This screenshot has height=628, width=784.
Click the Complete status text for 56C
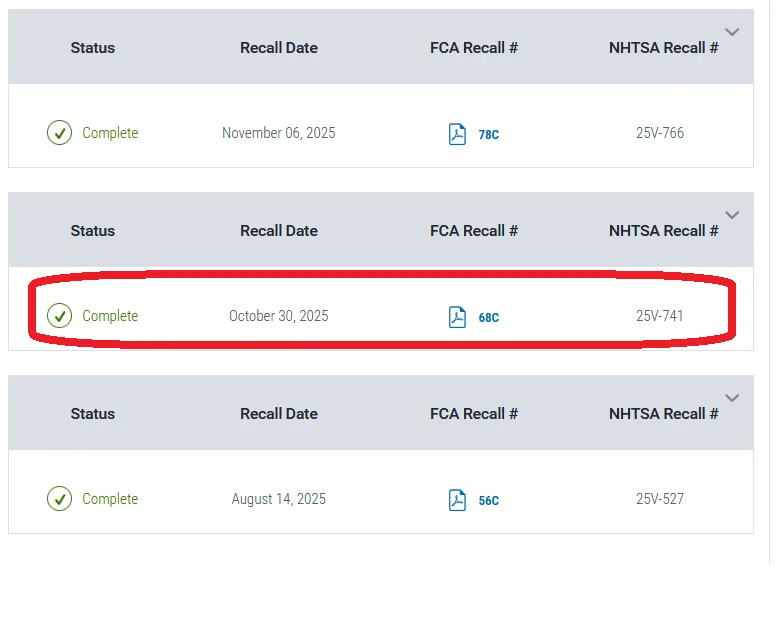coord(110,499)
